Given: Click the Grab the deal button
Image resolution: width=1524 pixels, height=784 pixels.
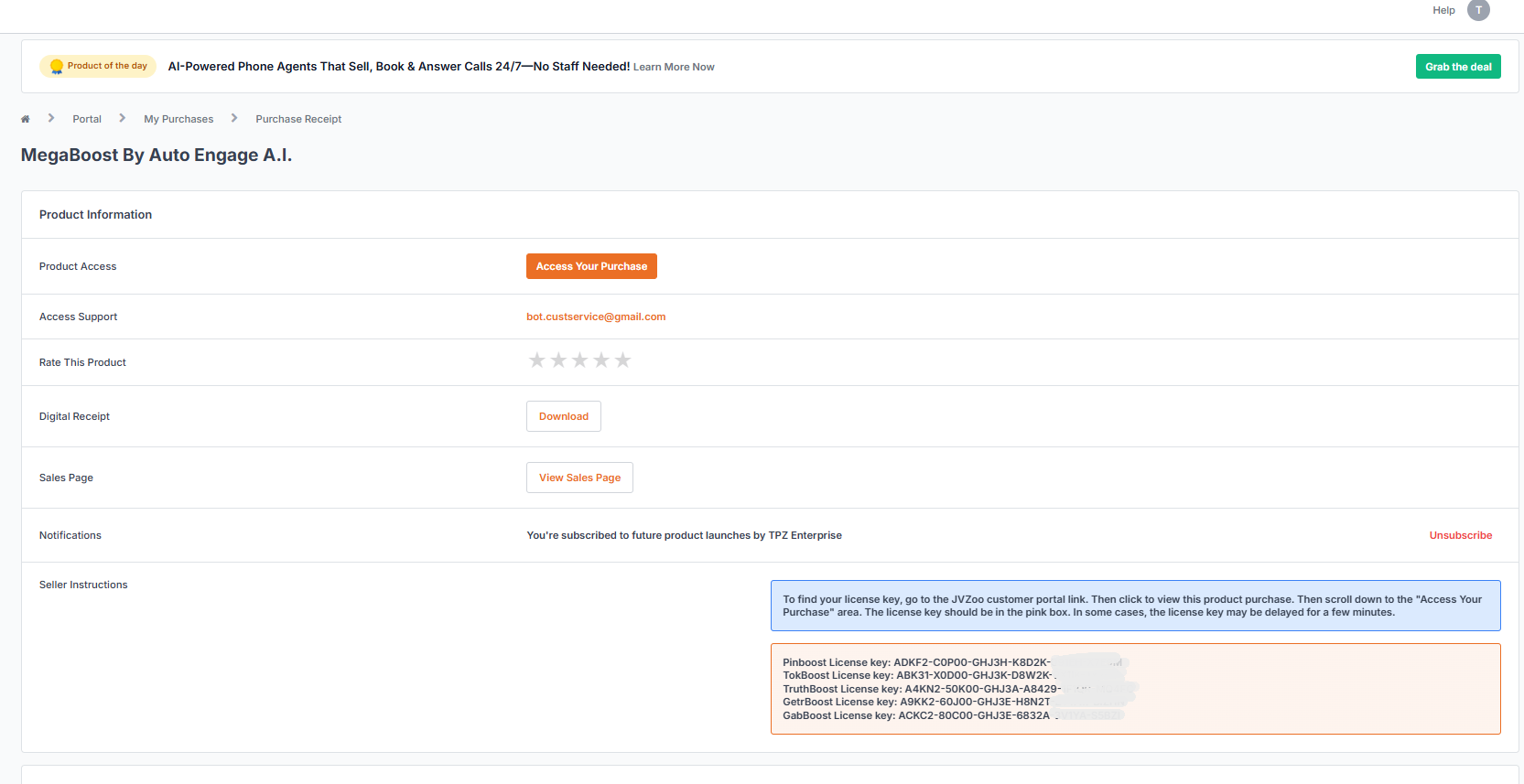Looking at the screenshot, I should coord(1458,67).
